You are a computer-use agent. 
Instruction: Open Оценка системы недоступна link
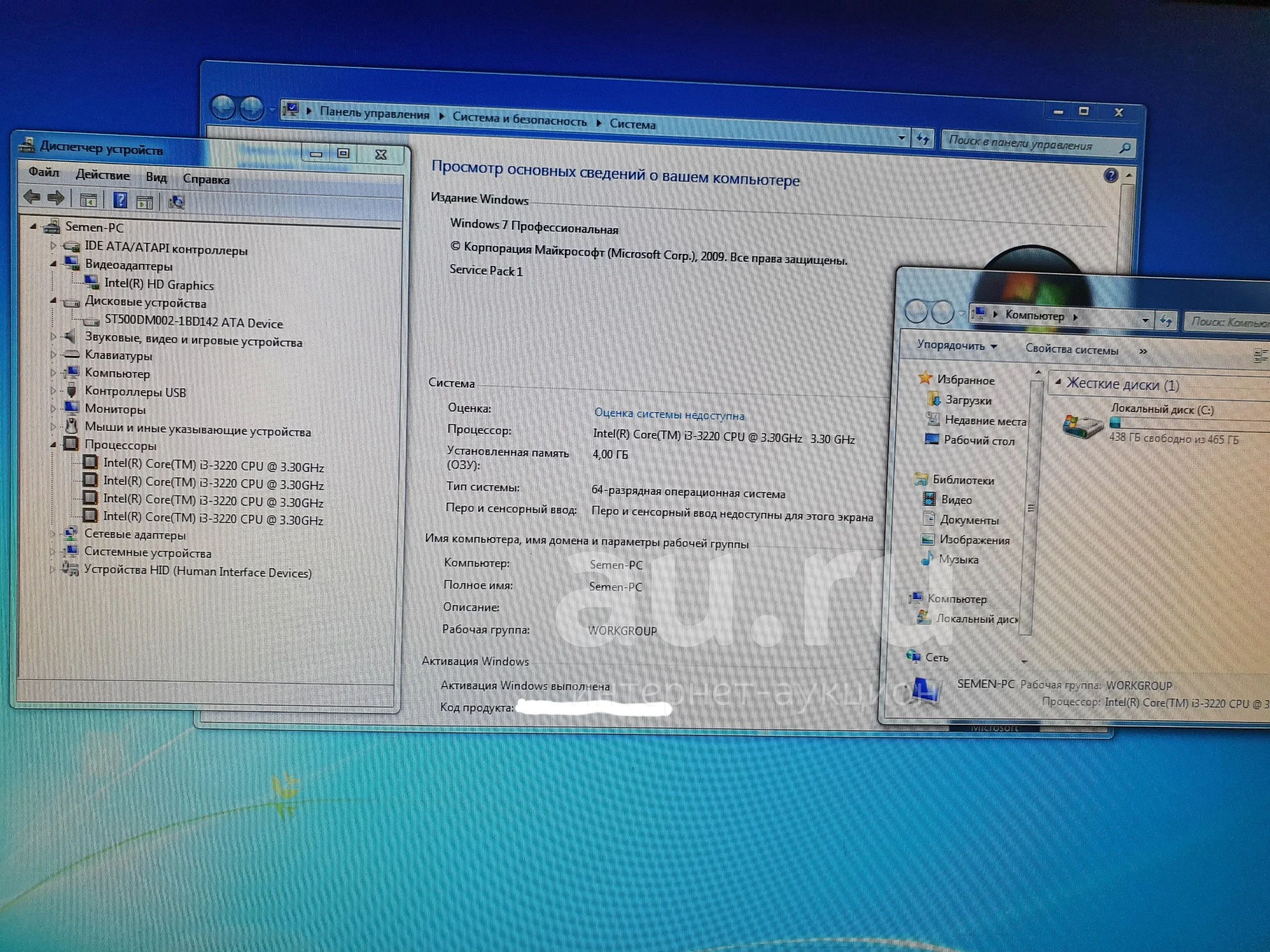669,414
